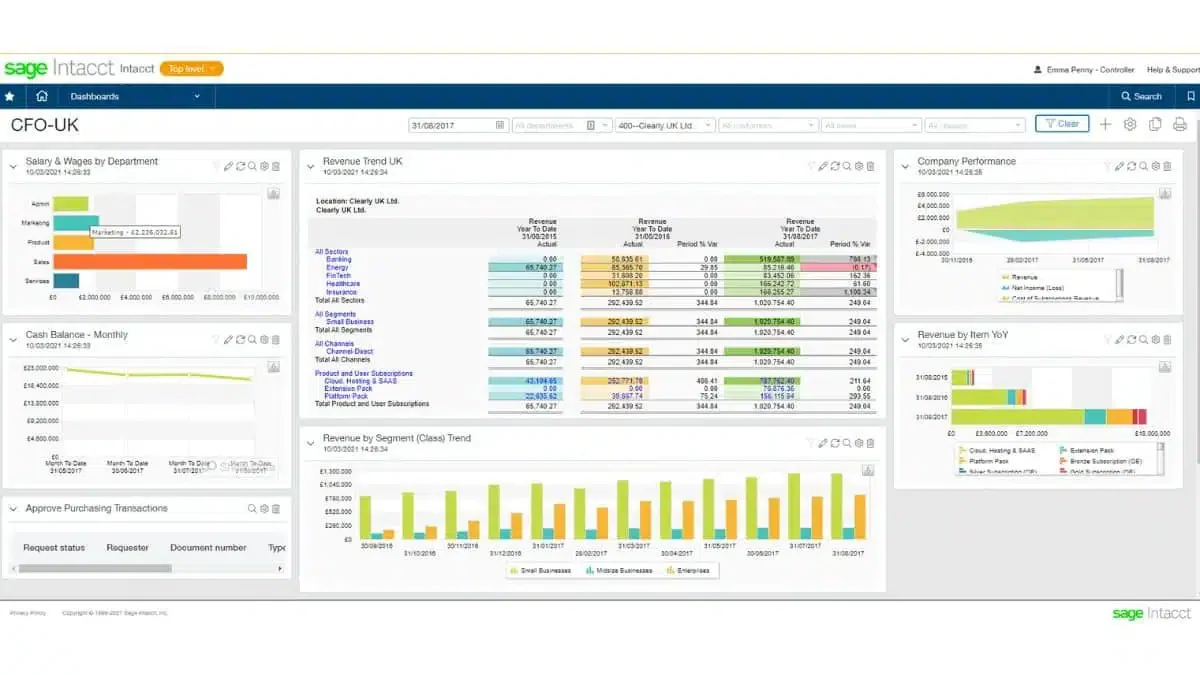
Task: Toggle Small Businesses legend series
Action: (541, 570)
